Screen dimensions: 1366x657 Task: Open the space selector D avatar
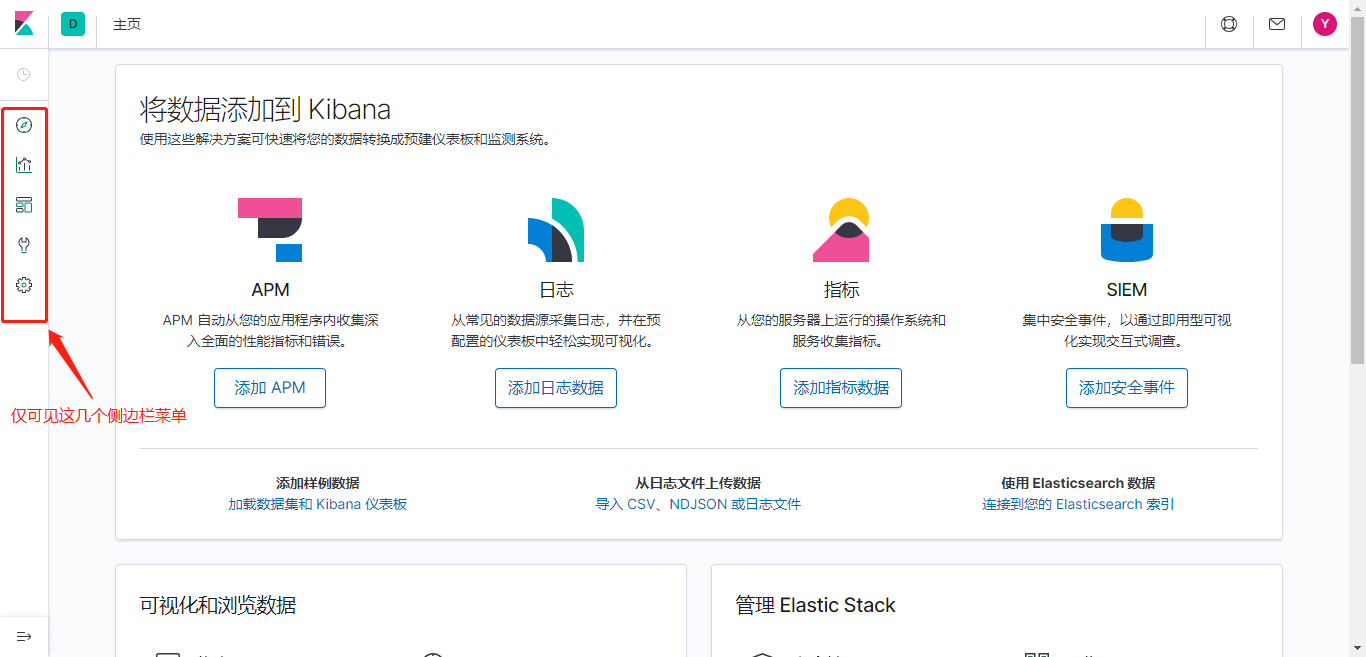point(73,24)
